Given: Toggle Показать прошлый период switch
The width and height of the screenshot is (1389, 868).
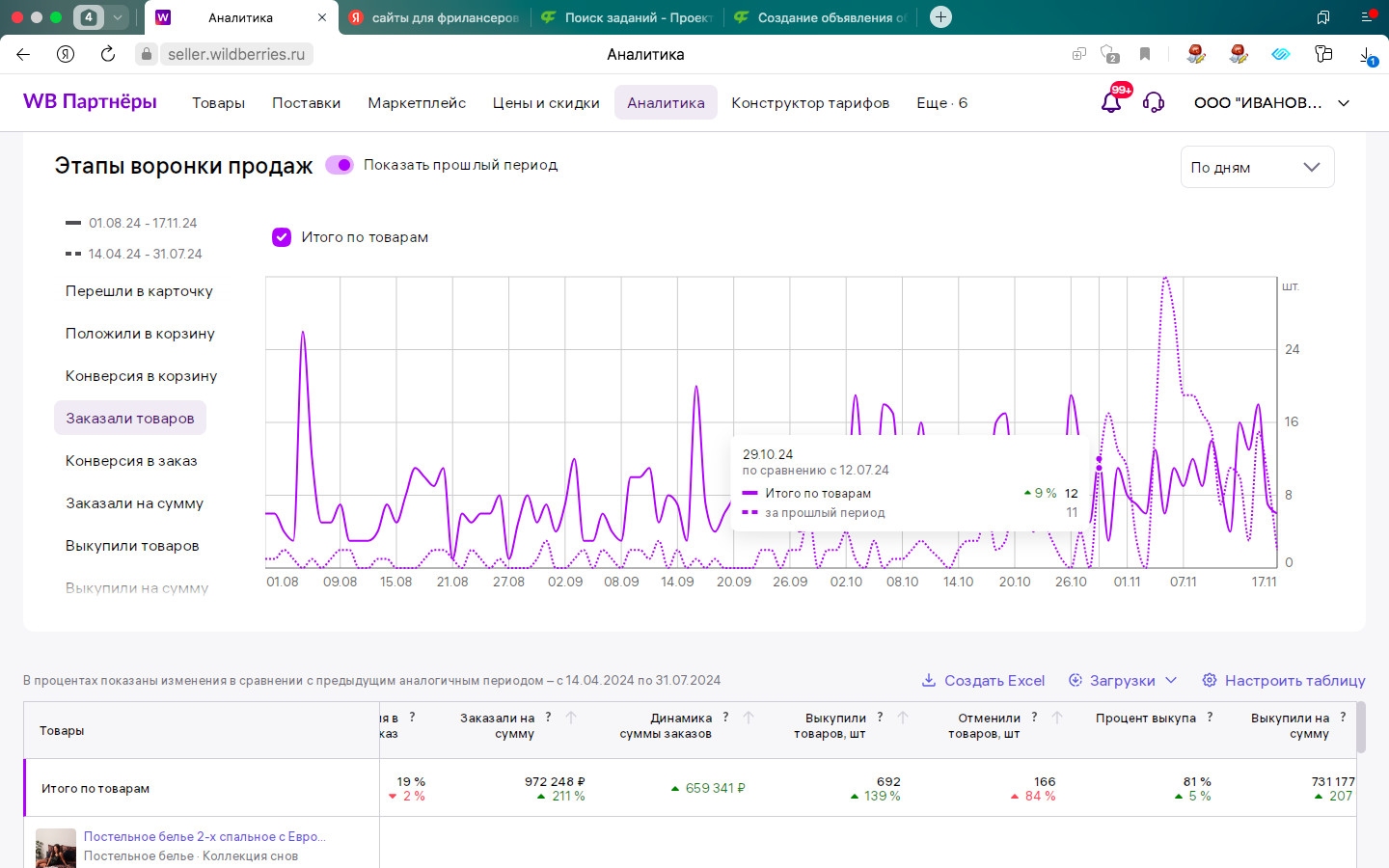Looking at the screenshot, I should point(340,165).
